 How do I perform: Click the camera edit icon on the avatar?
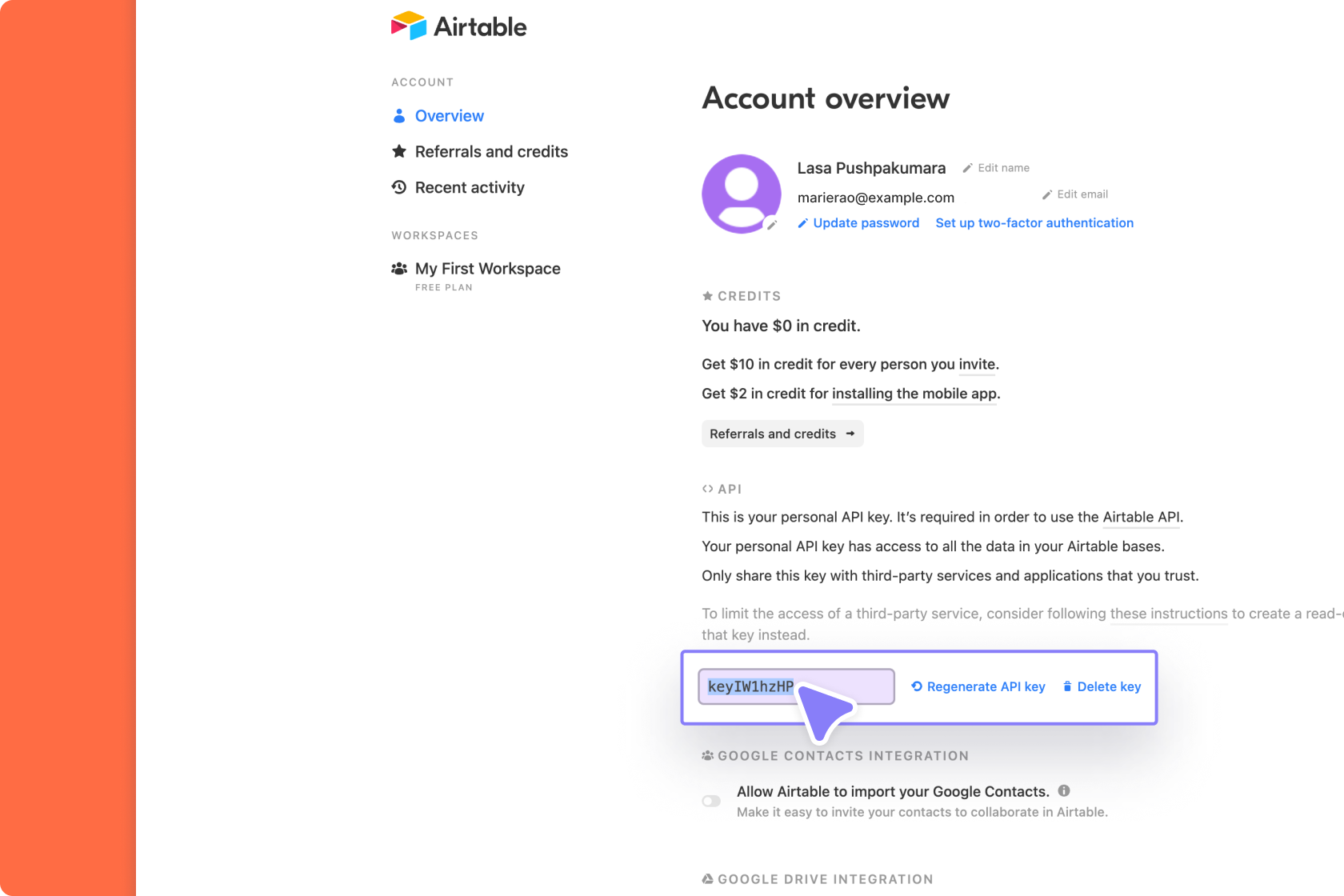pos(770,225)
